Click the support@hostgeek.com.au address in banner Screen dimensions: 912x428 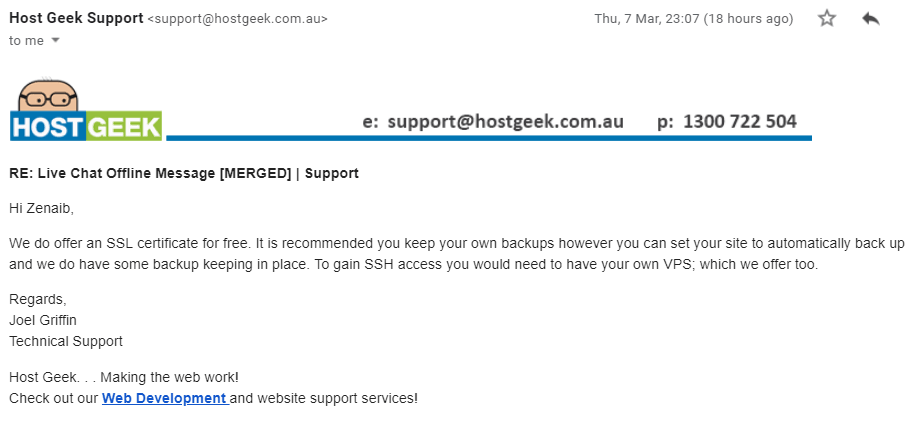[505, 122]
